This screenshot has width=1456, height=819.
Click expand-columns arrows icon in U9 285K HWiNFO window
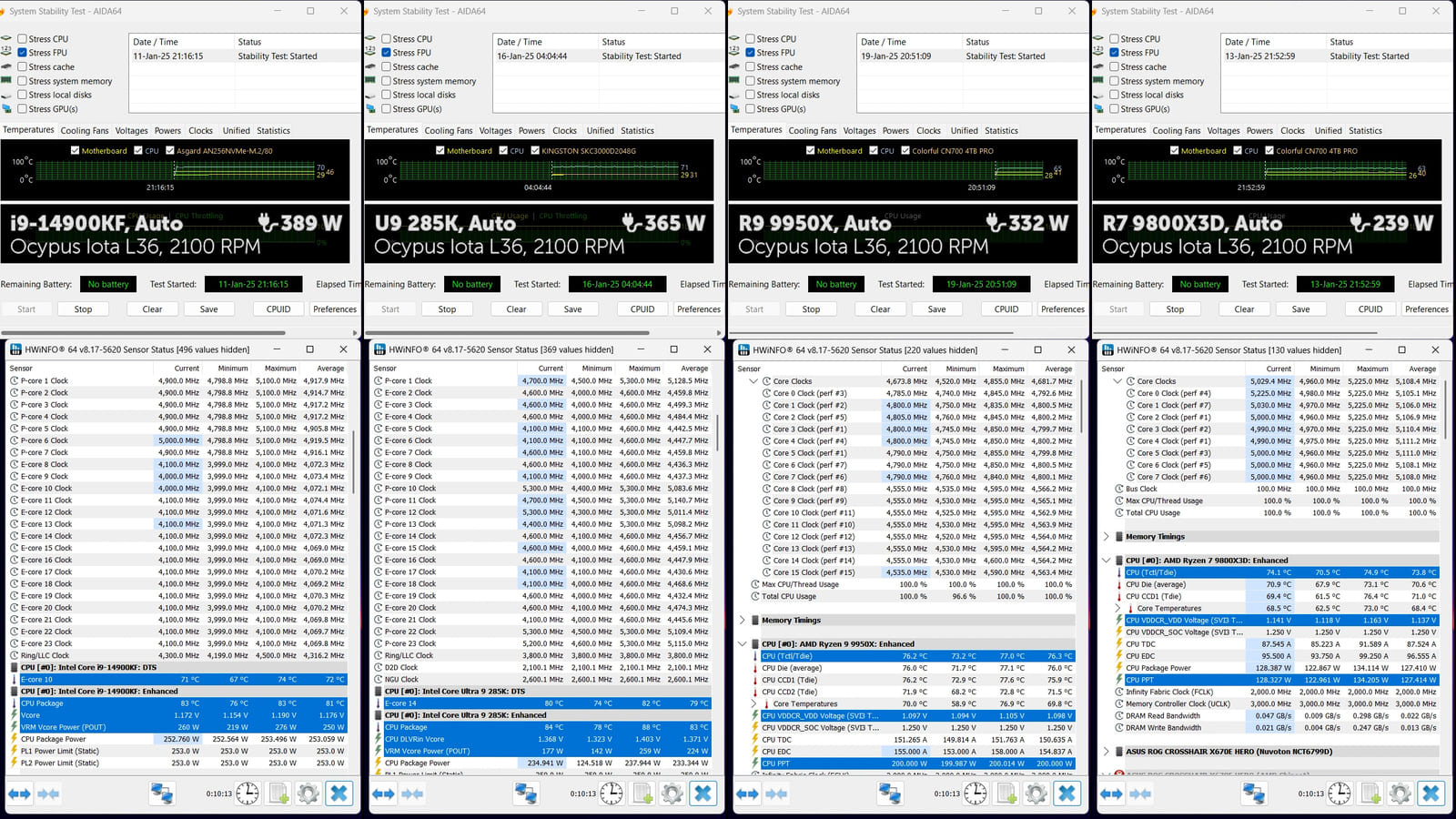[x=383, y=794]
